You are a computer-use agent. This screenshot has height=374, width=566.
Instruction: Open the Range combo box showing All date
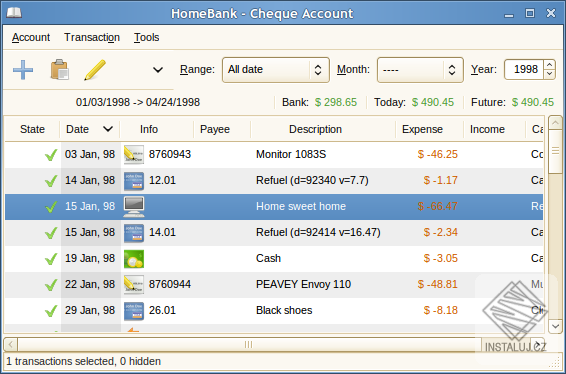tap(276, 70)
